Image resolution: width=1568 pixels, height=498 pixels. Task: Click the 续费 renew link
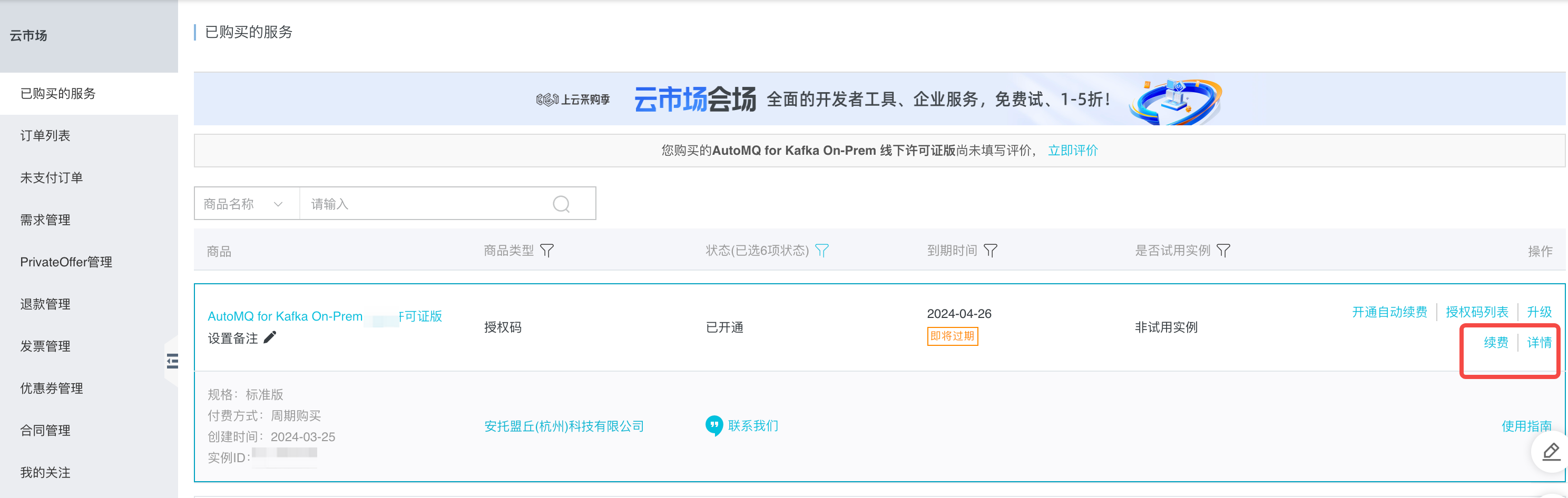coord(1496,342)
